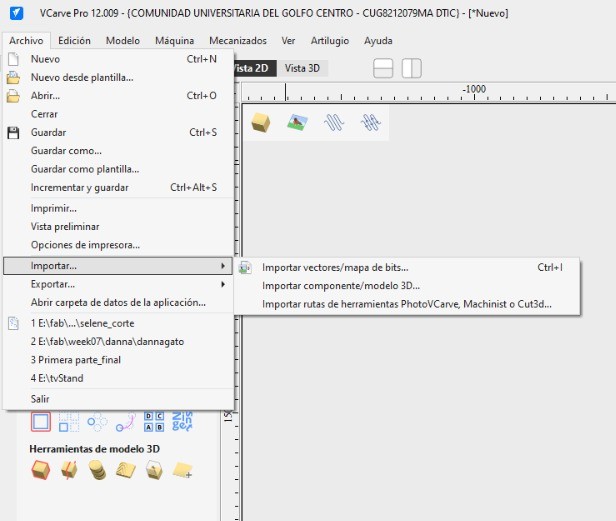
Task: Select the transparent cube component tool
Action: 154,470
